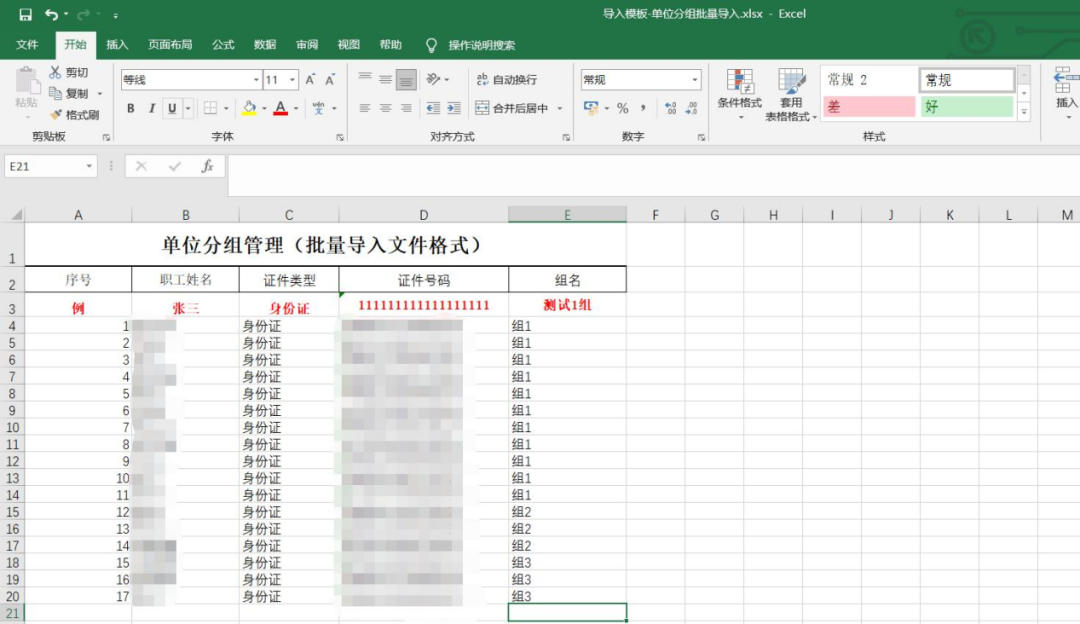Open Conditional Formatting (条件格式)
The width and height of the screenshot is (1080, 624).
[740, 92]
